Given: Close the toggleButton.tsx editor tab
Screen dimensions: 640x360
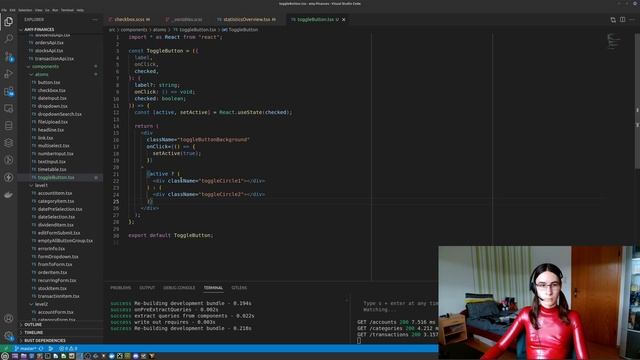Looking at the screenshot, I should point(344,20).
